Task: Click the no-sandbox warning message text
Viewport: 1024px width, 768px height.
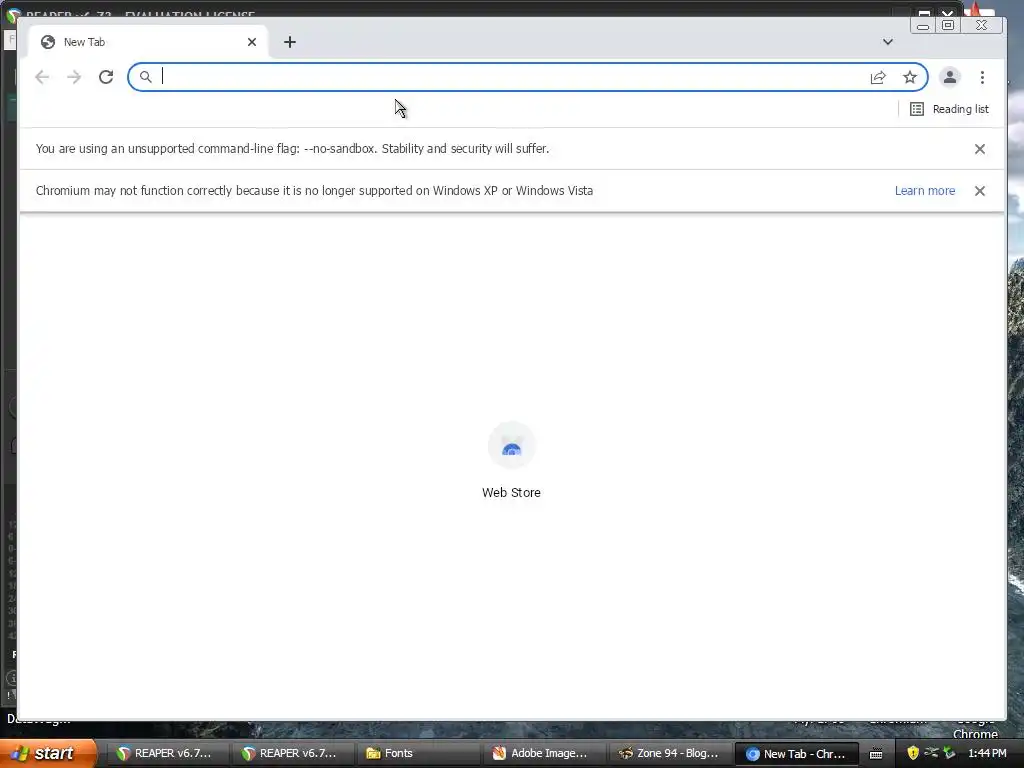Action: pos(292,149)
